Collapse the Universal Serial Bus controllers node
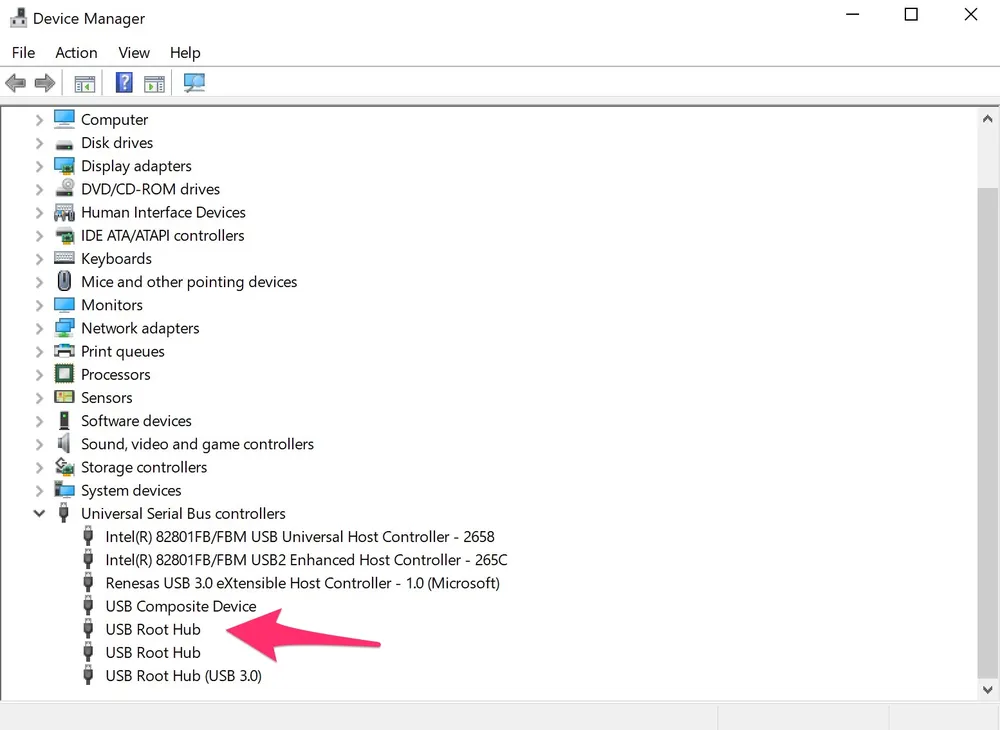 click(39, 514)
